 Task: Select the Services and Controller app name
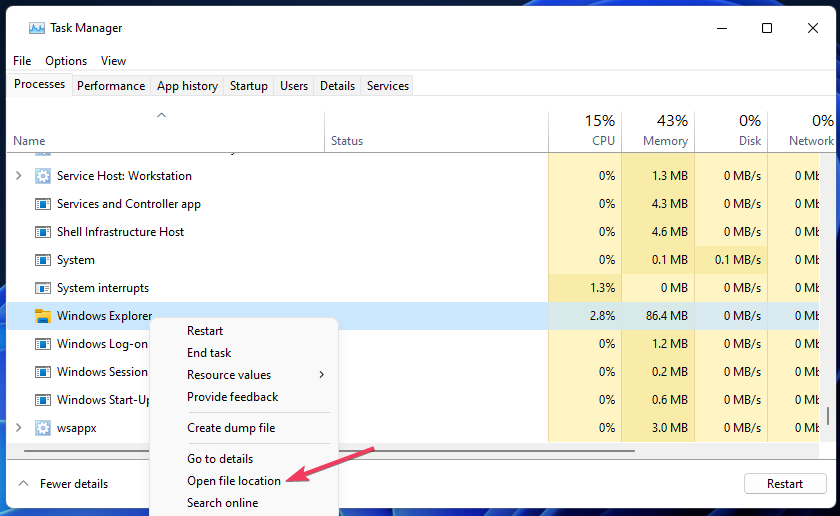click(x=129, y=204)
